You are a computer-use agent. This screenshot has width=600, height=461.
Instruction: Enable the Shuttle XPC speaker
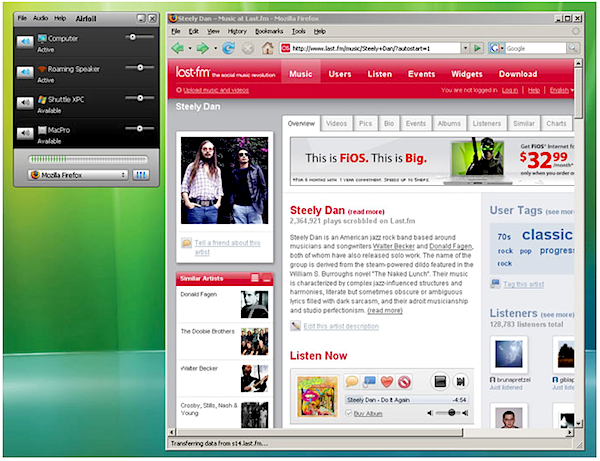pyautogui.click(x=26, y=104)
